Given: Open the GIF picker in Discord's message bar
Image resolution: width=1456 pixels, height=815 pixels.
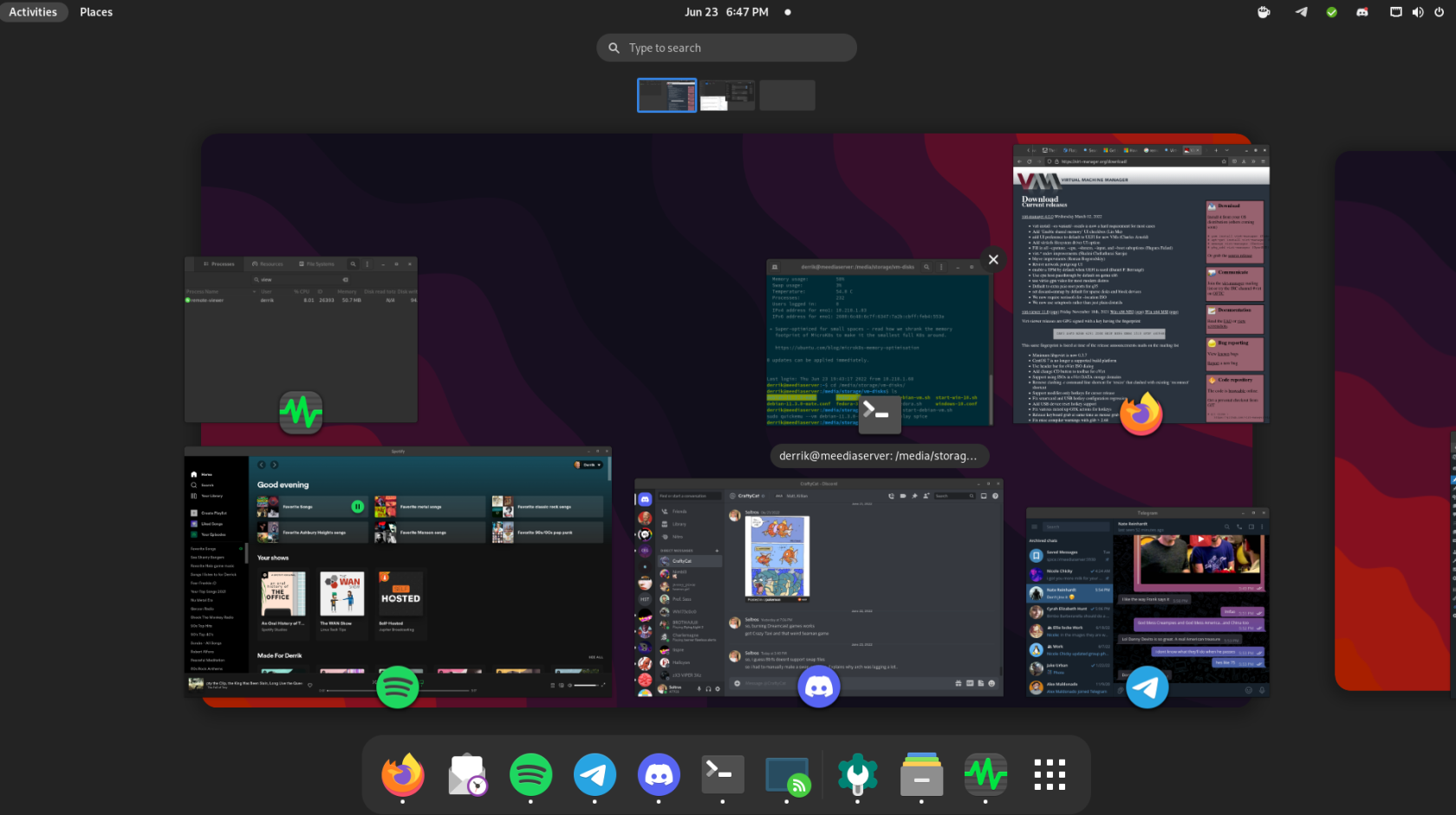Looking at the screenshot, I should pos(969,682).
